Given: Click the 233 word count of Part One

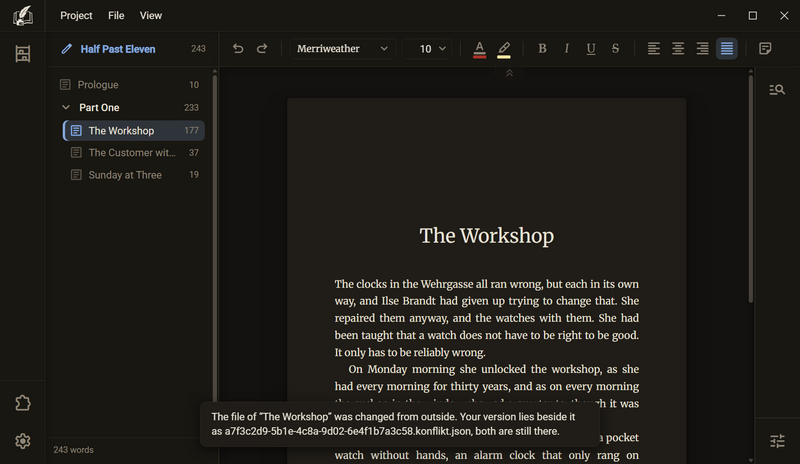Looking at the screenshot, I should point(191,108).
